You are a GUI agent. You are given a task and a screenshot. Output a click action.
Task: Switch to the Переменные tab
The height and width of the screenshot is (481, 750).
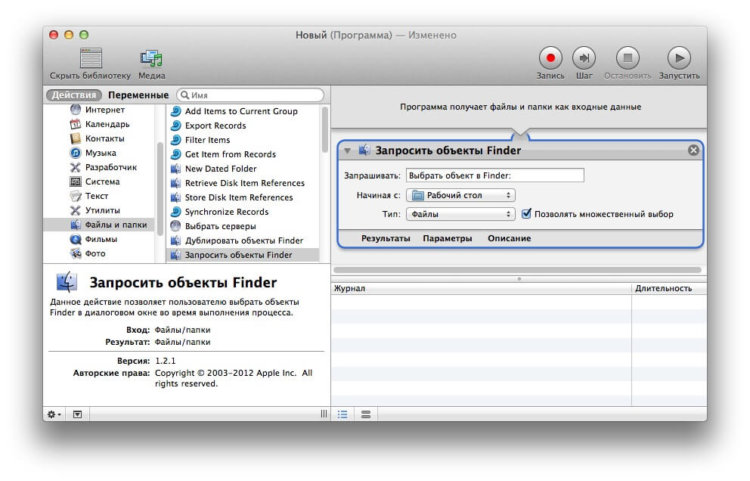(138, 95)
